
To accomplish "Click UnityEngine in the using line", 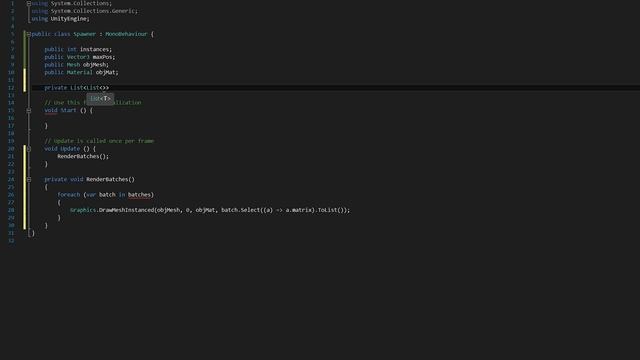I will point(68,19).
